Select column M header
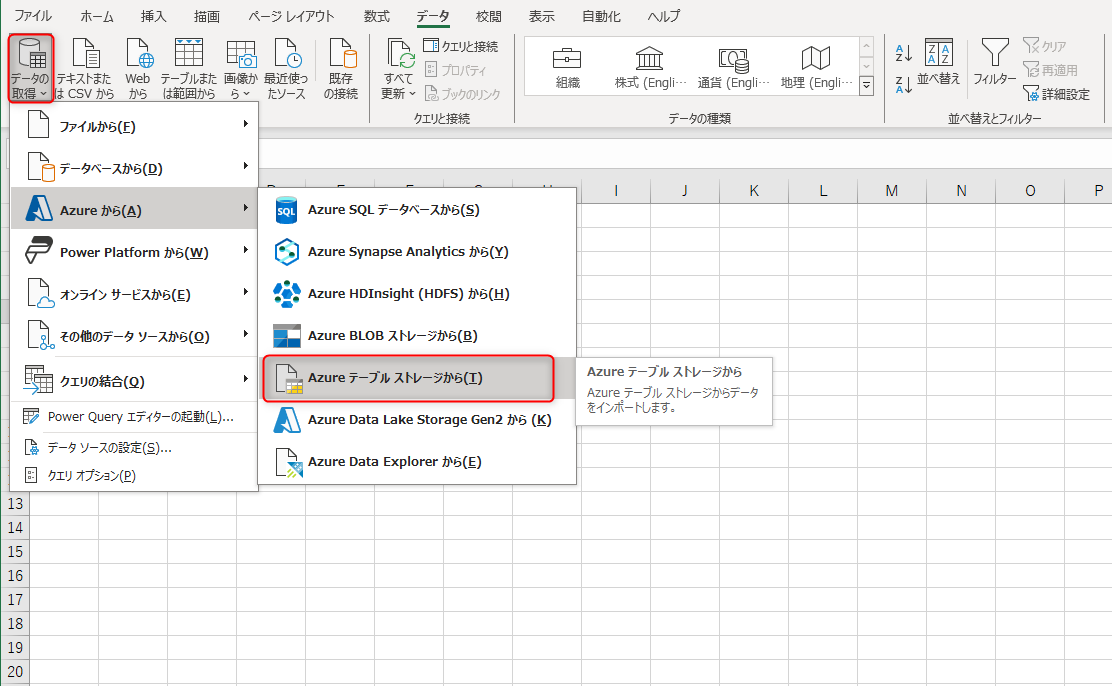Viewport: 1112px width, 686px height. click(891, 190)
